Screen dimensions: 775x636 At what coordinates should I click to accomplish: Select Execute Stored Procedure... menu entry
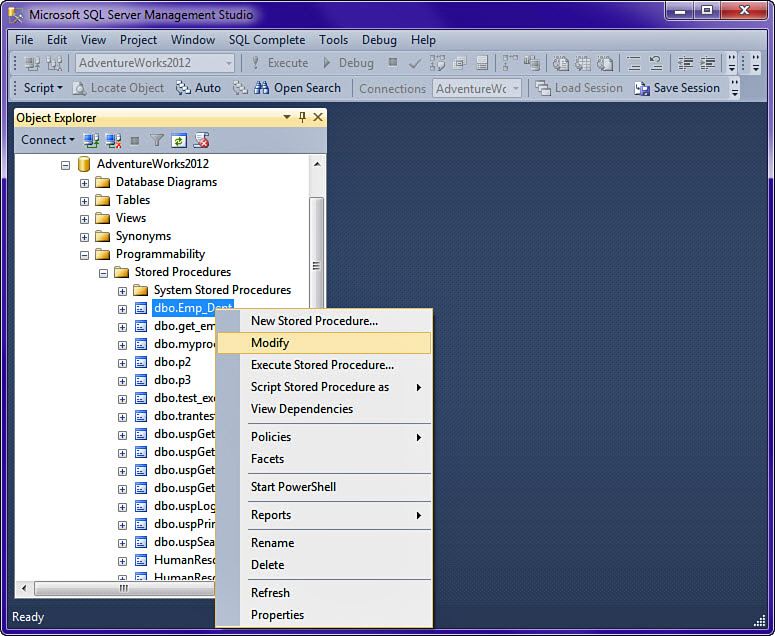pyautogui.click(x=322, y=365)
